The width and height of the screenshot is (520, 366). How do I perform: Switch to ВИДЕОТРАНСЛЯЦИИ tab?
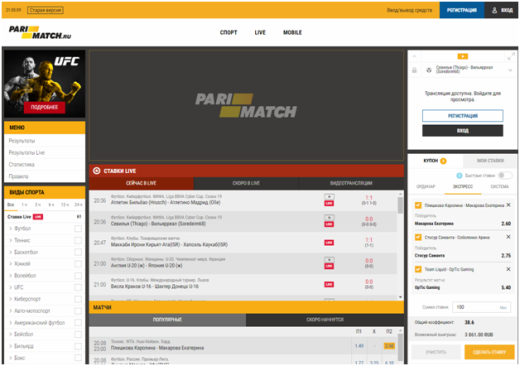pos(351,183)
